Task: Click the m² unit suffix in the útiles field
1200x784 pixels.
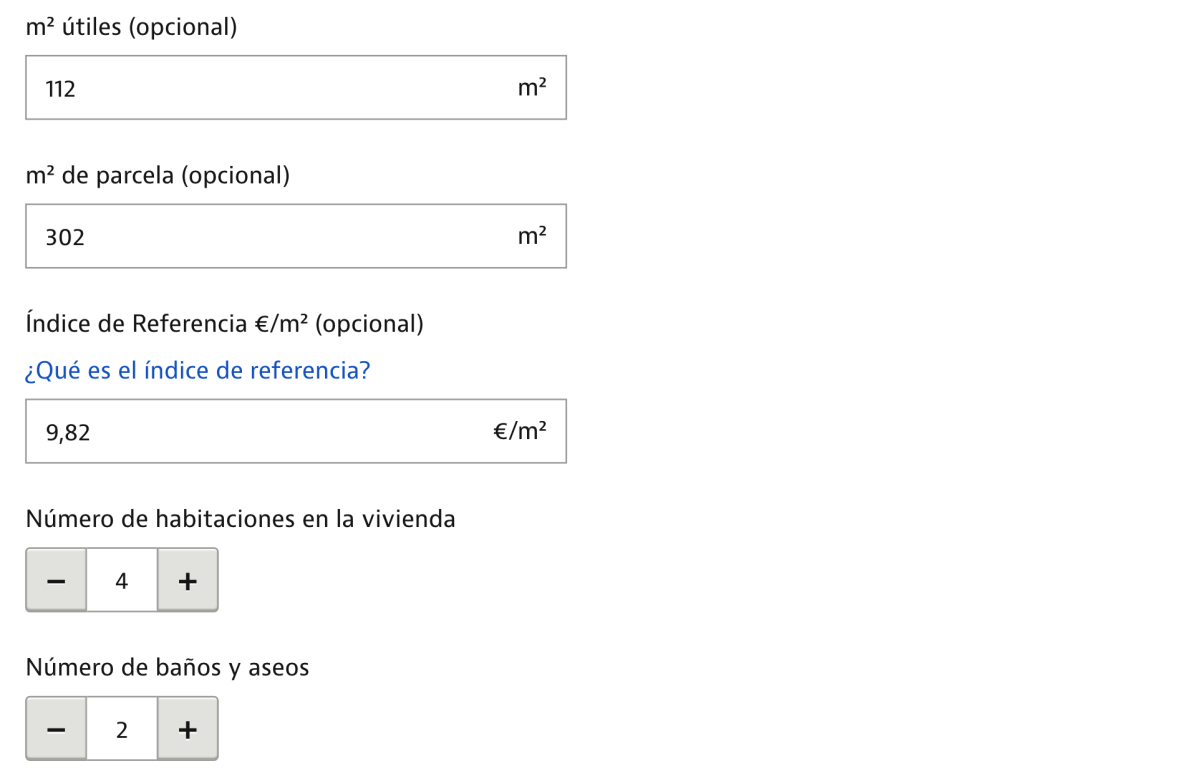Action: (531, 88)
